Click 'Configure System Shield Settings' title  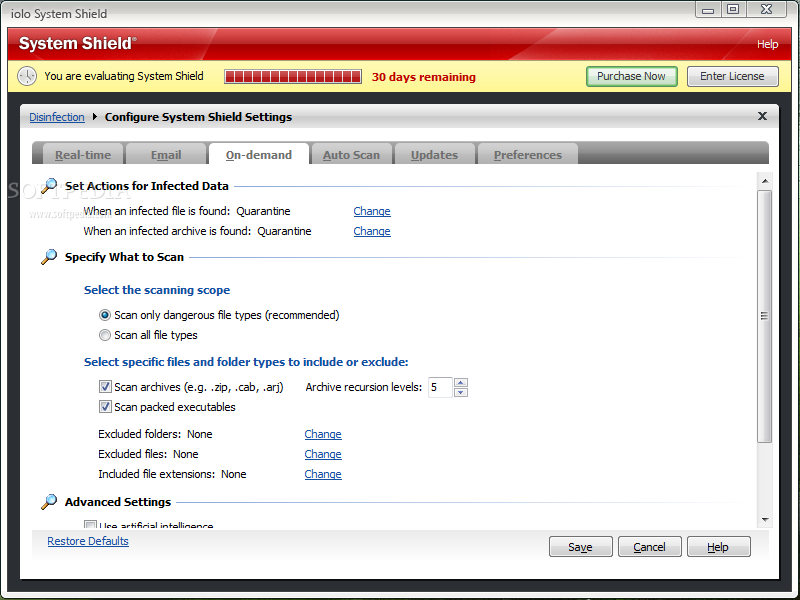pos(198,117)
